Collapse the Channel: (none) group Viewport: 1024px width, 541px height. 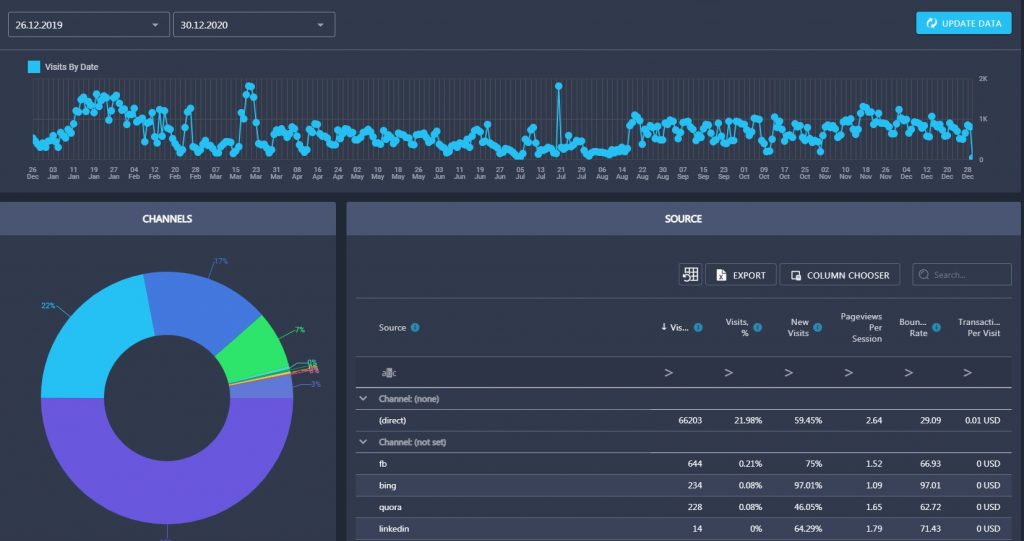coord(363,399)
